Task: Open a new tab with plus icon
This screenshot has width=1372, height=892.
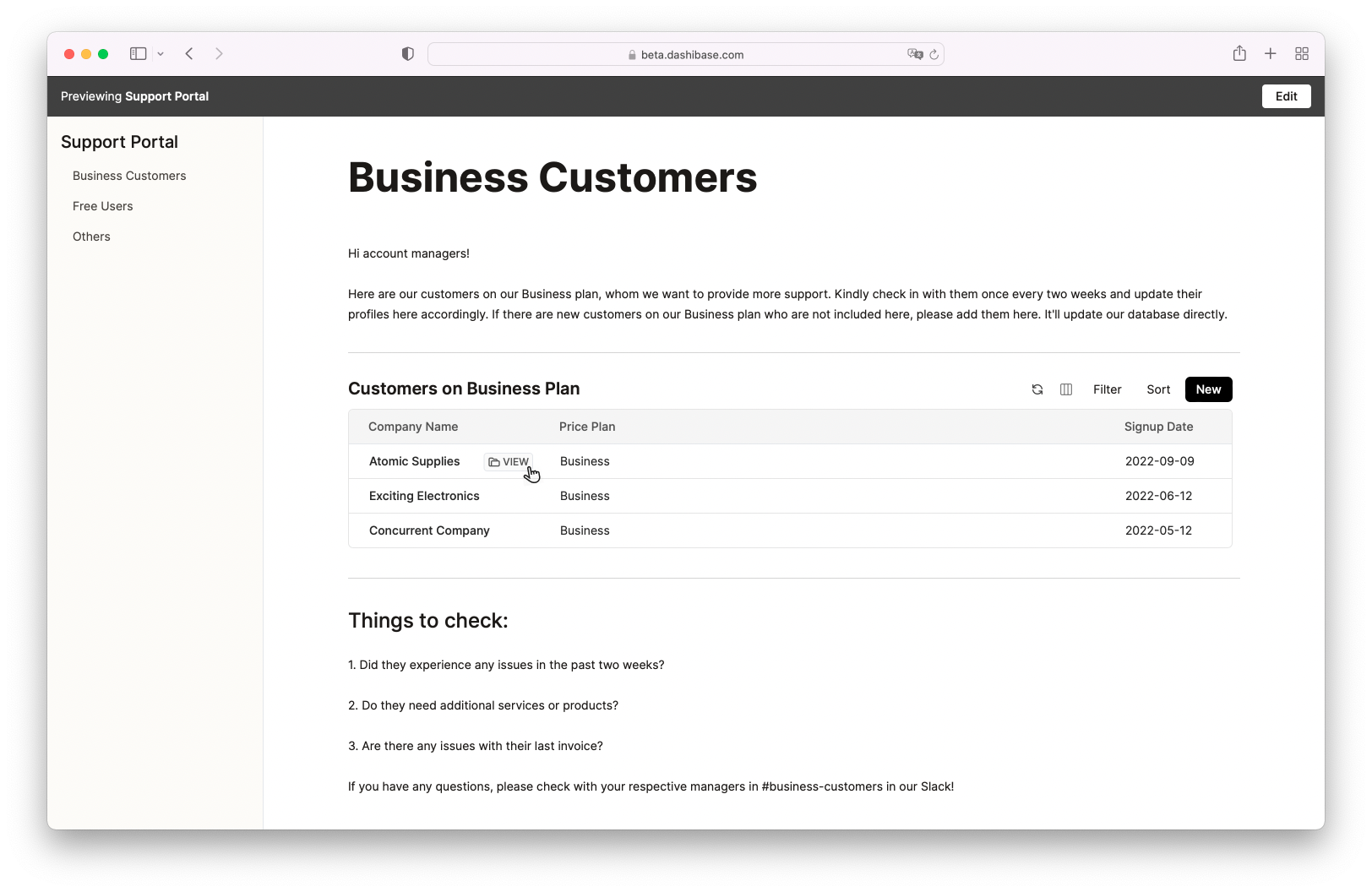Action: [x=1270, y=54]
